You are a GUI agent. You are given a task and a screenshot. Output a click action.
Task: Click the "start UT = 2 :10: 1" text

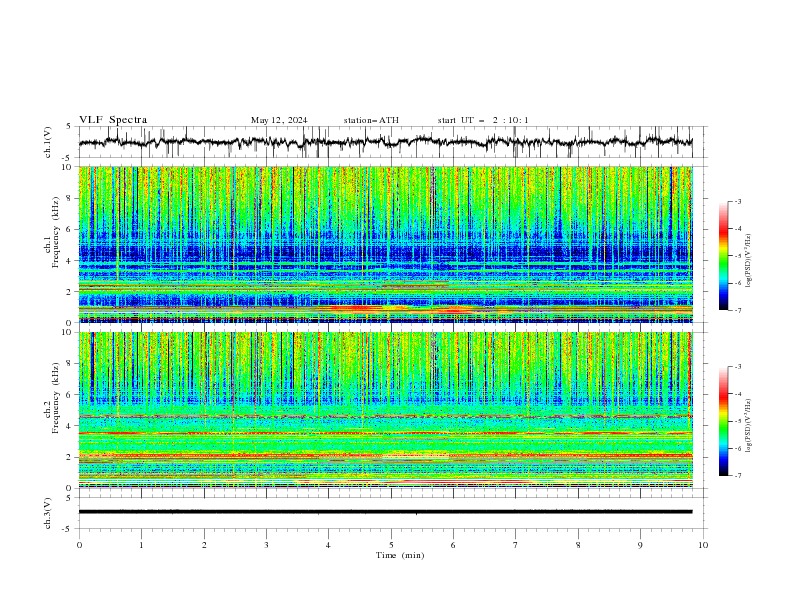click(x=483, y=120)
